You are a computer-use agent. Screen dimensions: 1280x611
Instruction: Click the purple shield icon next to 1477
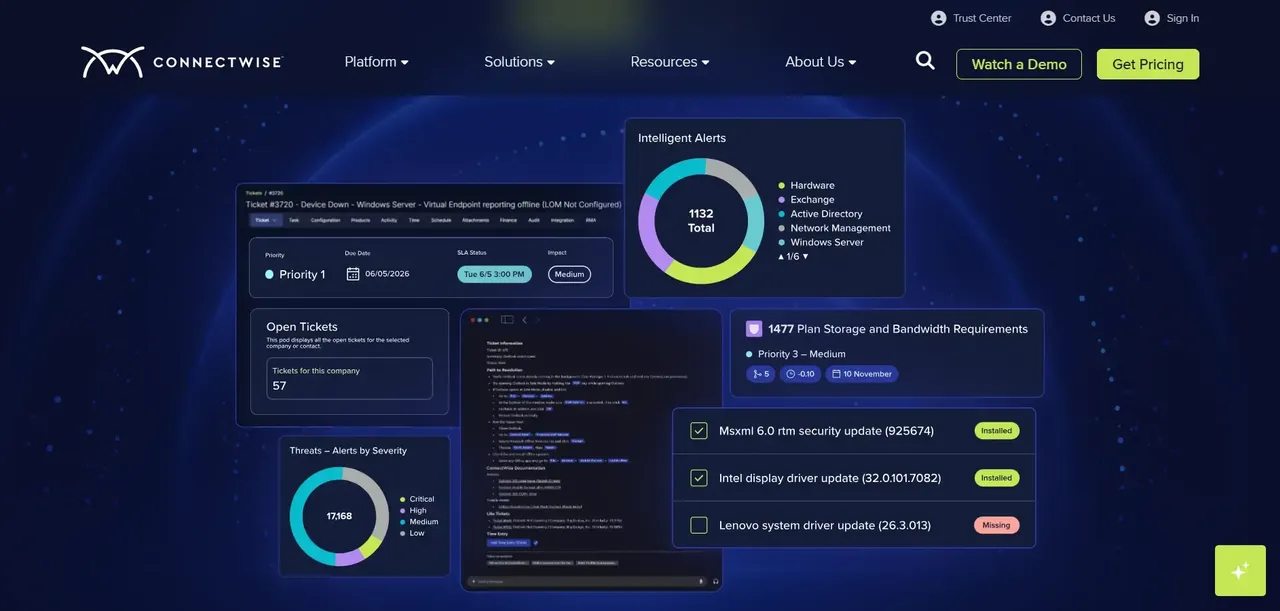tap(754, 329)
